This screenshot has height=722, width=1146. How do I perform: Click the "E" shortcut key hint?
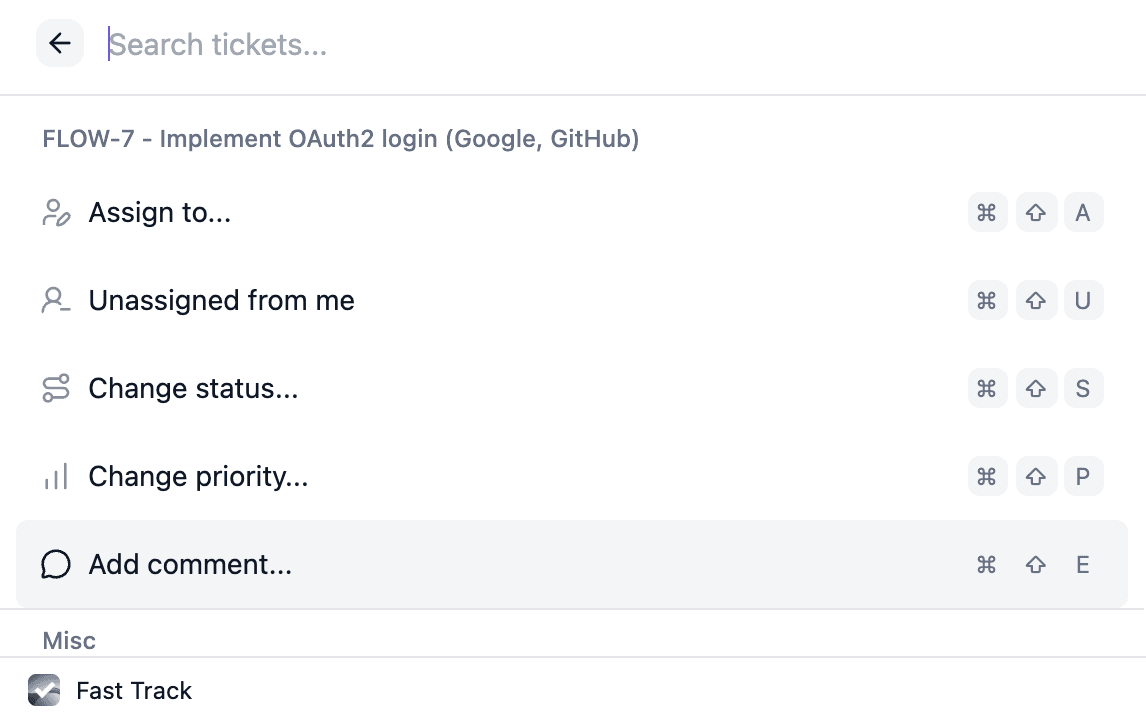point(1083,565)
